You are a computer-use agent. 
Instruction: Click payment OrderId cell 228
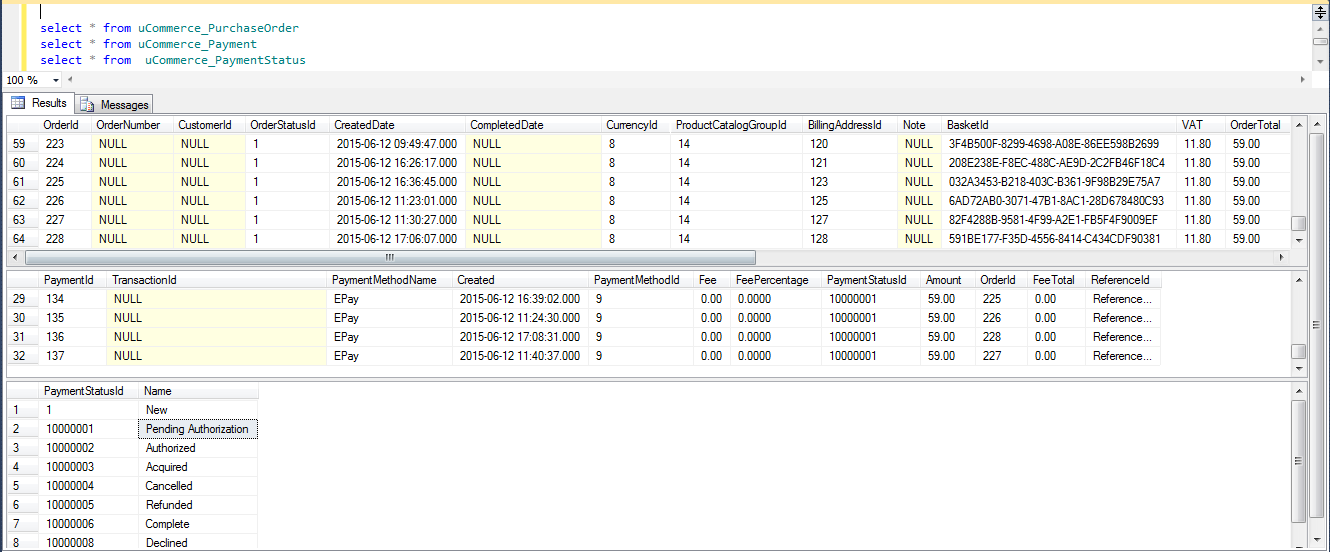point(1001,337)
